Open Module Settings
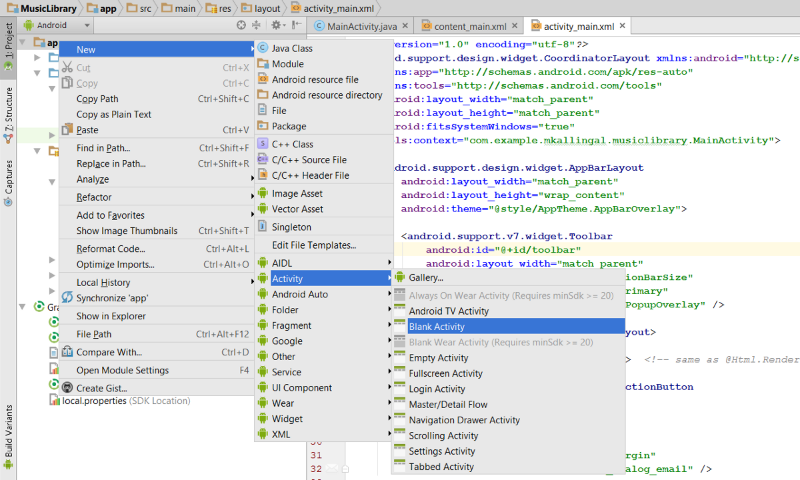The height and width of the screenshot is (480, 800). click(157, 370)
